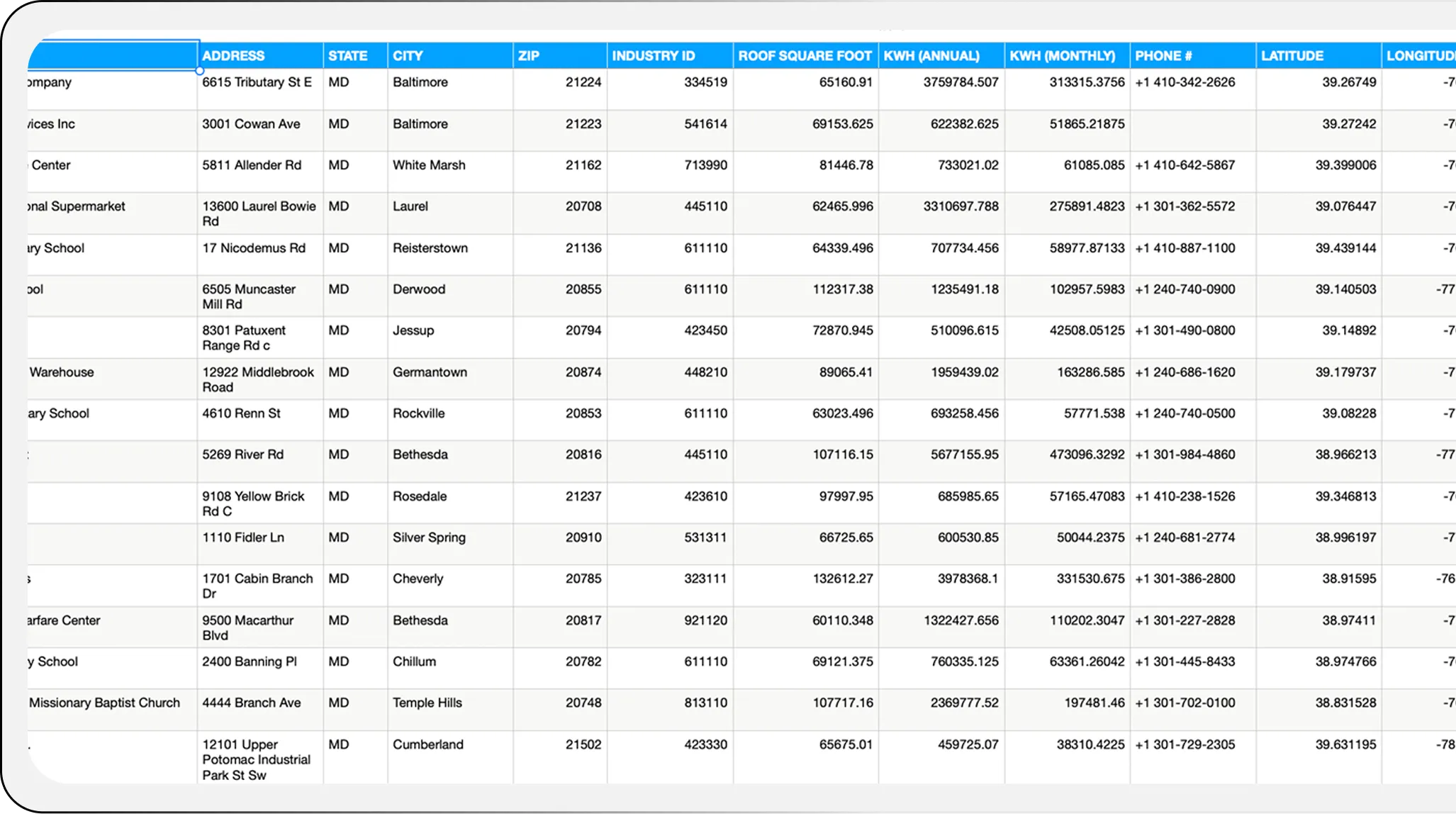Image resolution: width=1456 pixels, height=814 pixels.
Task: Select phone number +1 301-362-5572
Action: [1185, 206]
